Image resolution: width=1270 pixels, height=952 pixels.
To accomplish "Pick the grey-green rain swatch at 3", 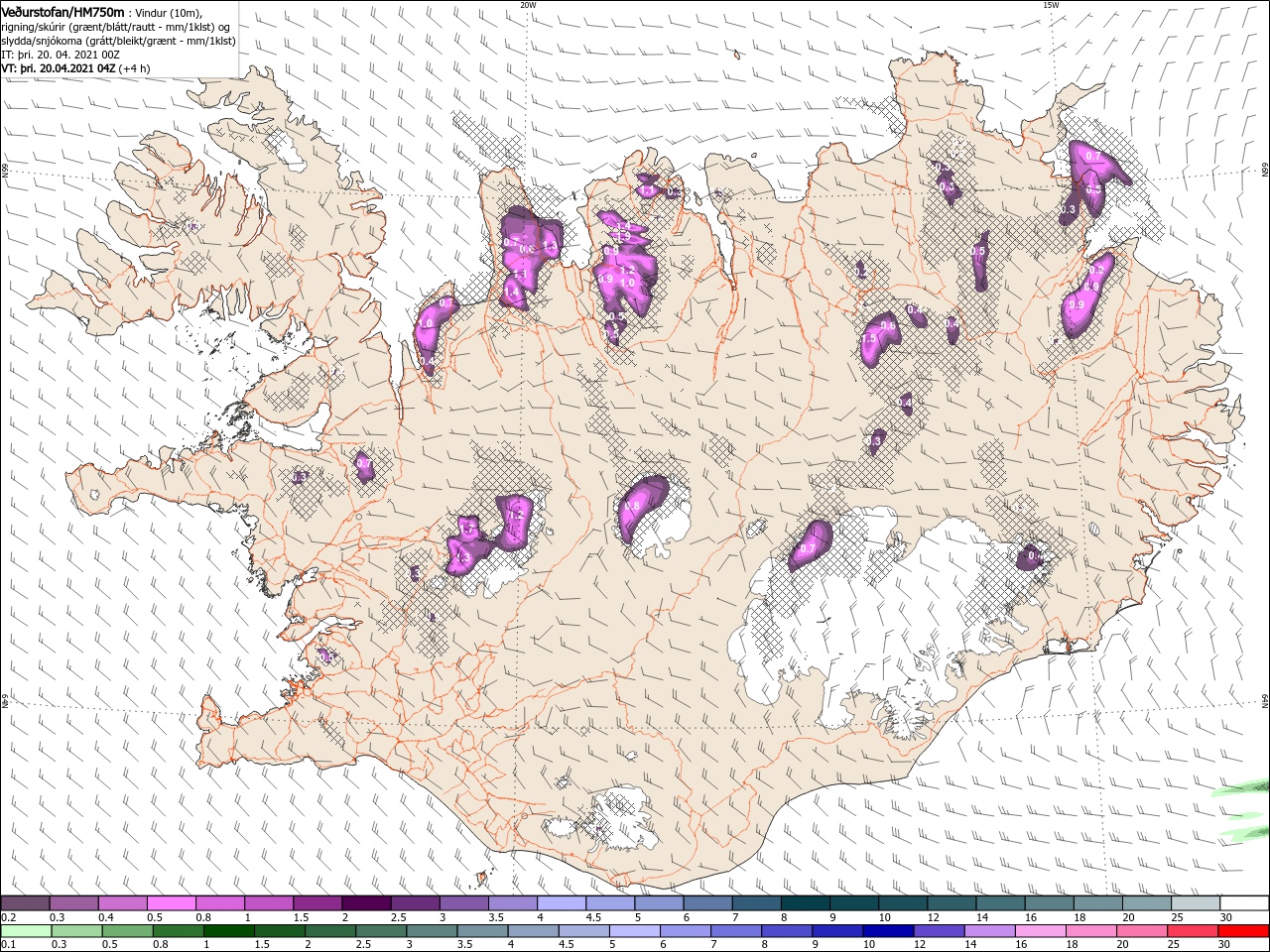I will [x=432, y=931].
